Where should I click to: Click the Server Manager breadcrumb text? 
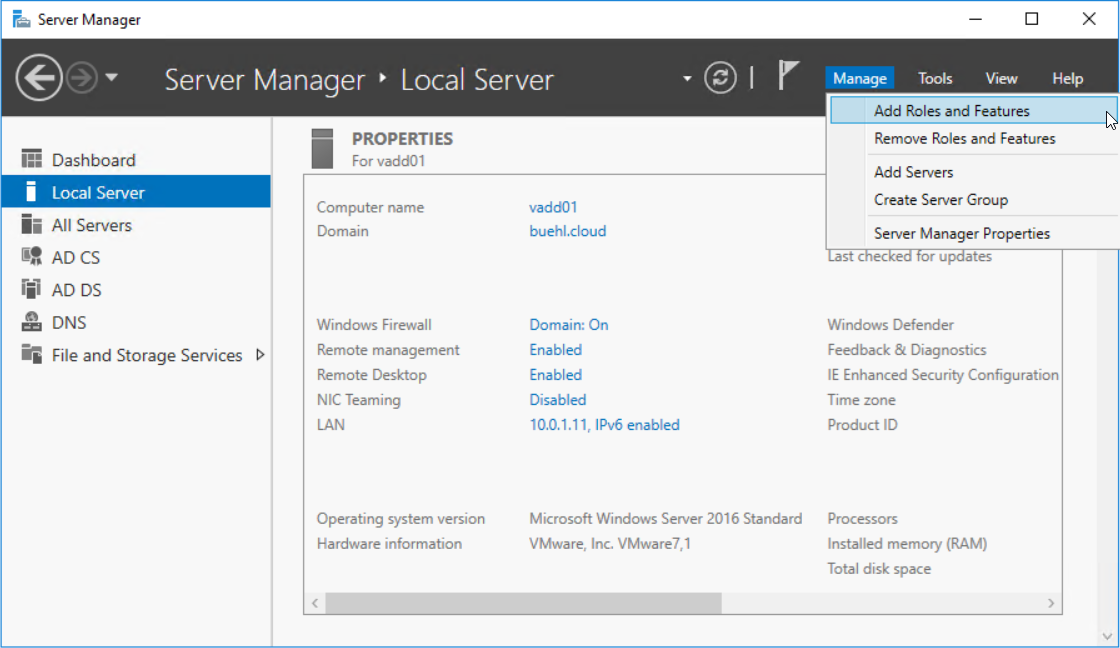[x=264, y=79]
